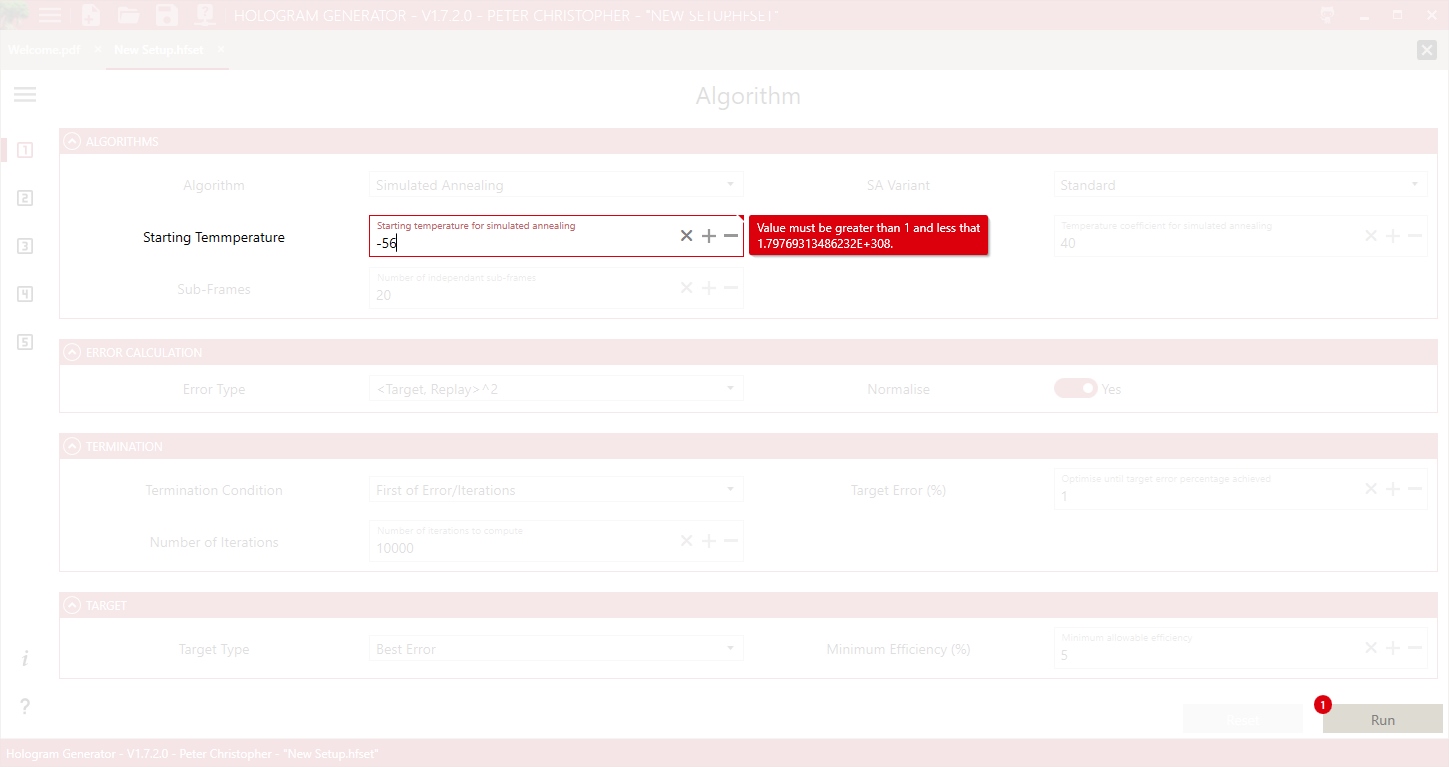The height and width of the screenshot is (767, 1449).
Task: Open the title bar hamburger menu
Action: pyautogui.click(x=49, y=15)
